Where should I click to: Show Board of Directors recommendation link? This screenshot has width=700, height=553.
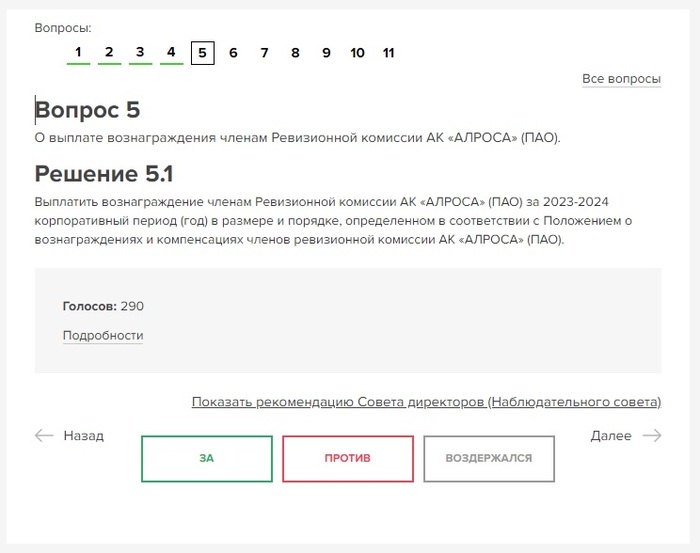pyautogui.click(x=426, y=402)
